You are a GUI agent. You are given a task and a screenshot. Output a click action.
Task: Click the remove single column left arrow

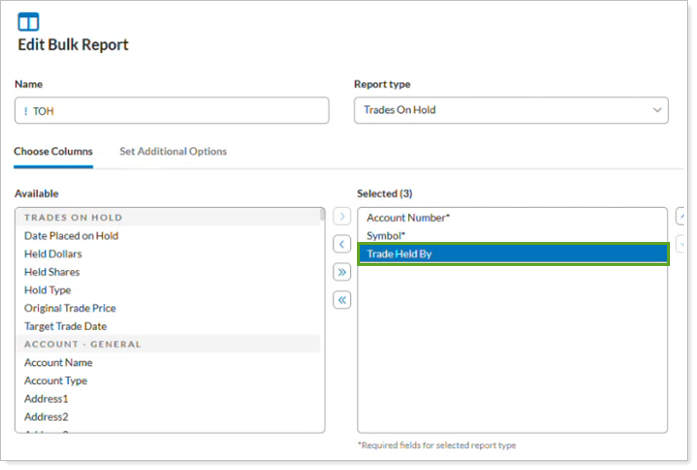click(341, 244)
